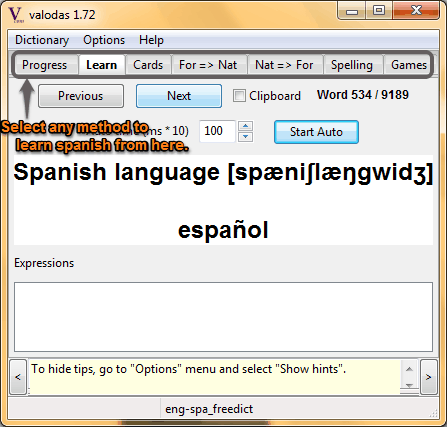
Task: Decrease the time value using down spinner
Action: click(x=246, y=136)
